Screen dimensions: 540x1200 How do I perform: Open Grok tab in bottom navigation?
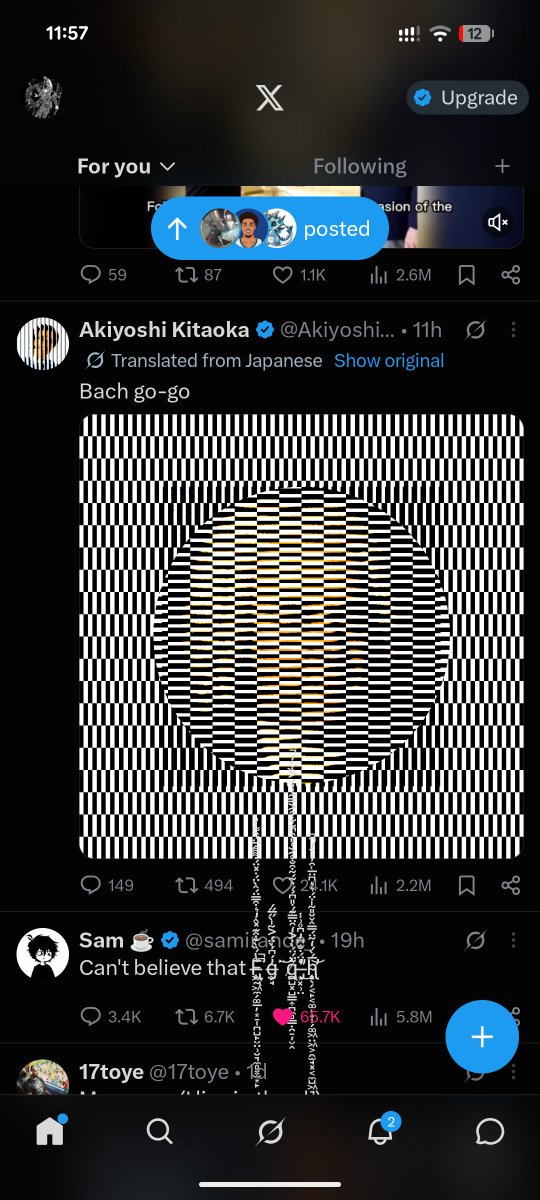[269, 1131]
